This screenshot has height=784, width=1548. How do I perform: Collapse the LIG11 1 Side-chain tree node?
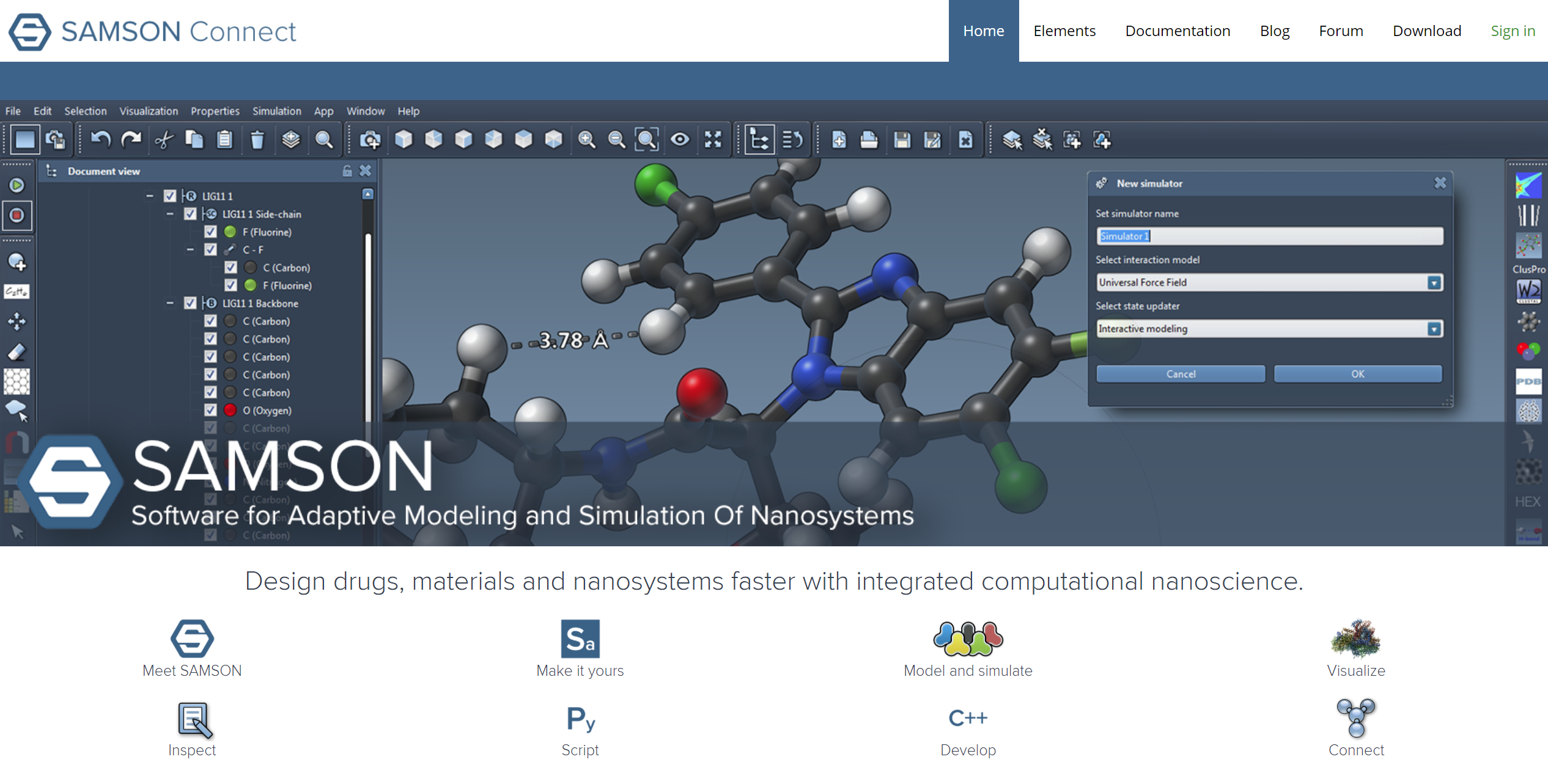pyautogui.click(x=170, y=214)
